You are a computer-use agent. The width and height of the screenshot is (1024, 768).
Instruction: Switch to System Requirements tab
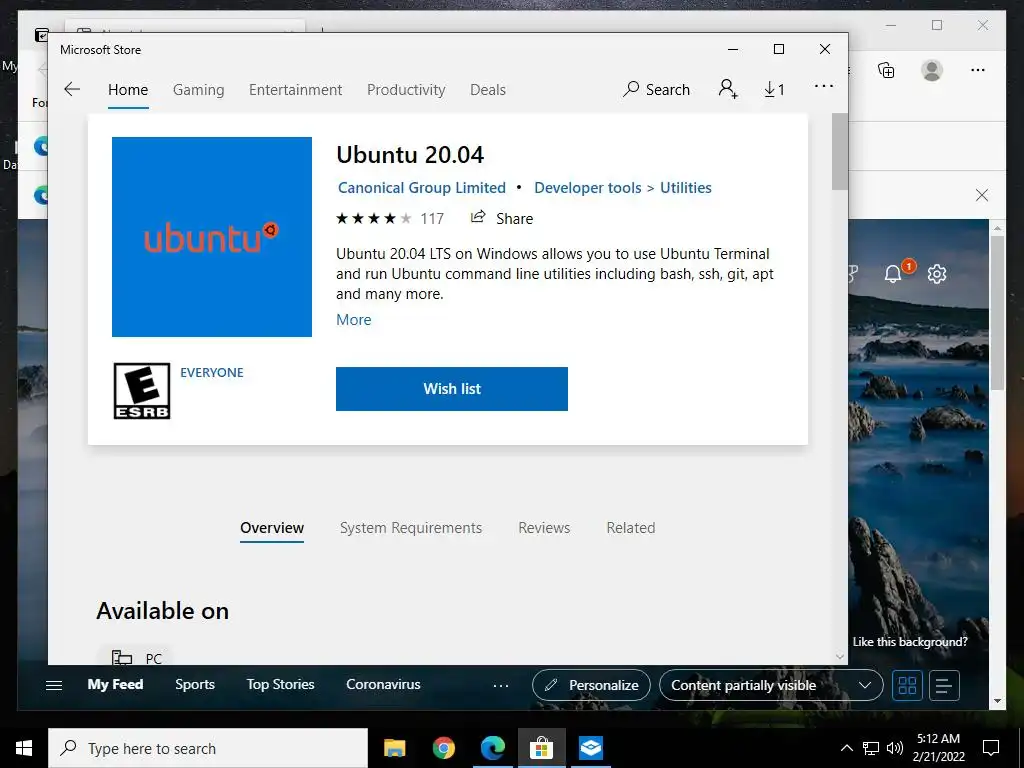pos(411,528)
